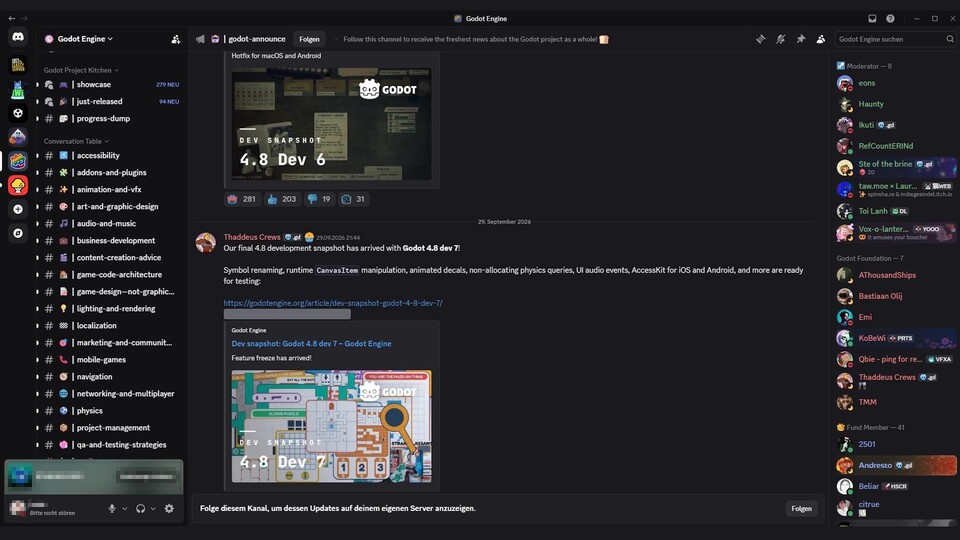Toggle the reaction with count 31
This screenshot has width=960, height=540.
pos(353,199)
